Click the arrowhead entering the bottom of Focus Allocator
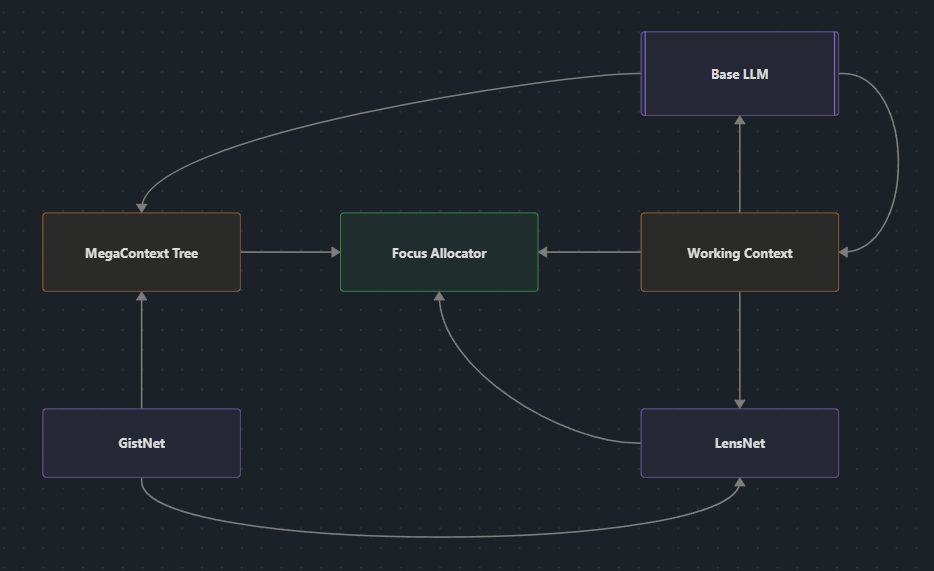This screenshot has height=571, width=934. click(439, 298)
